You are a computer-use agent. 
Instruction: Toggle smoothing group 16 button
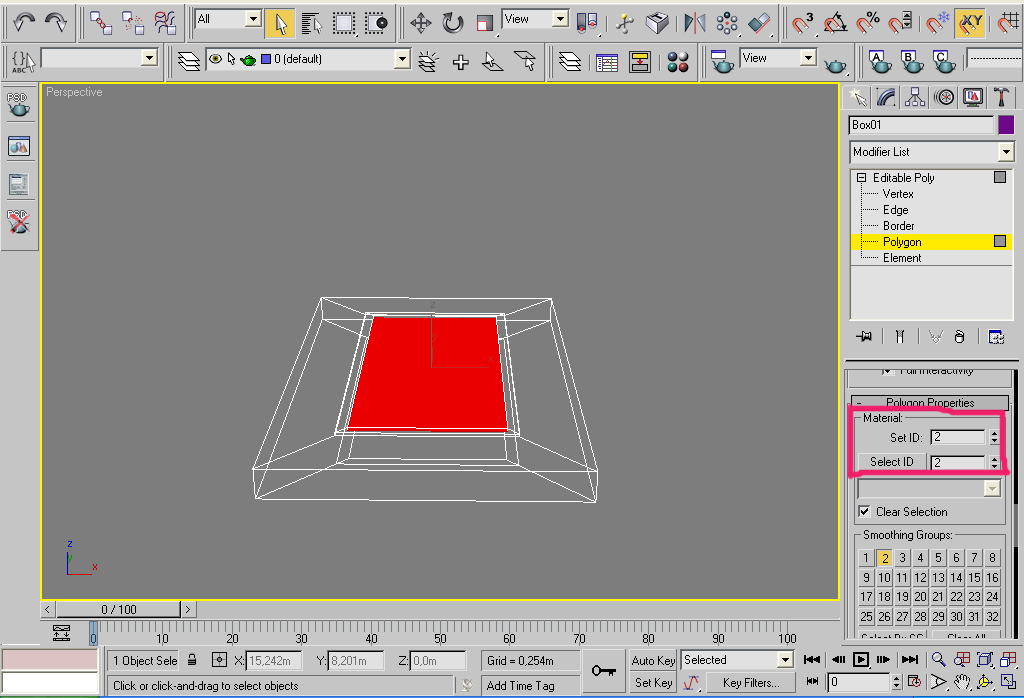pos(992,577)
